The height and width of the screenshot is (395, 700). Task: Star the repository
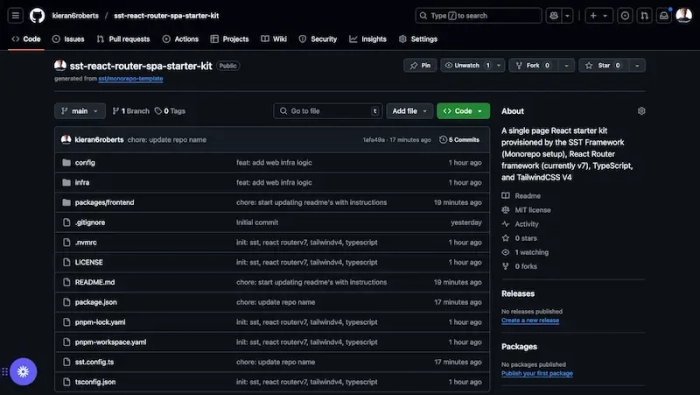[x=604, y=66]
